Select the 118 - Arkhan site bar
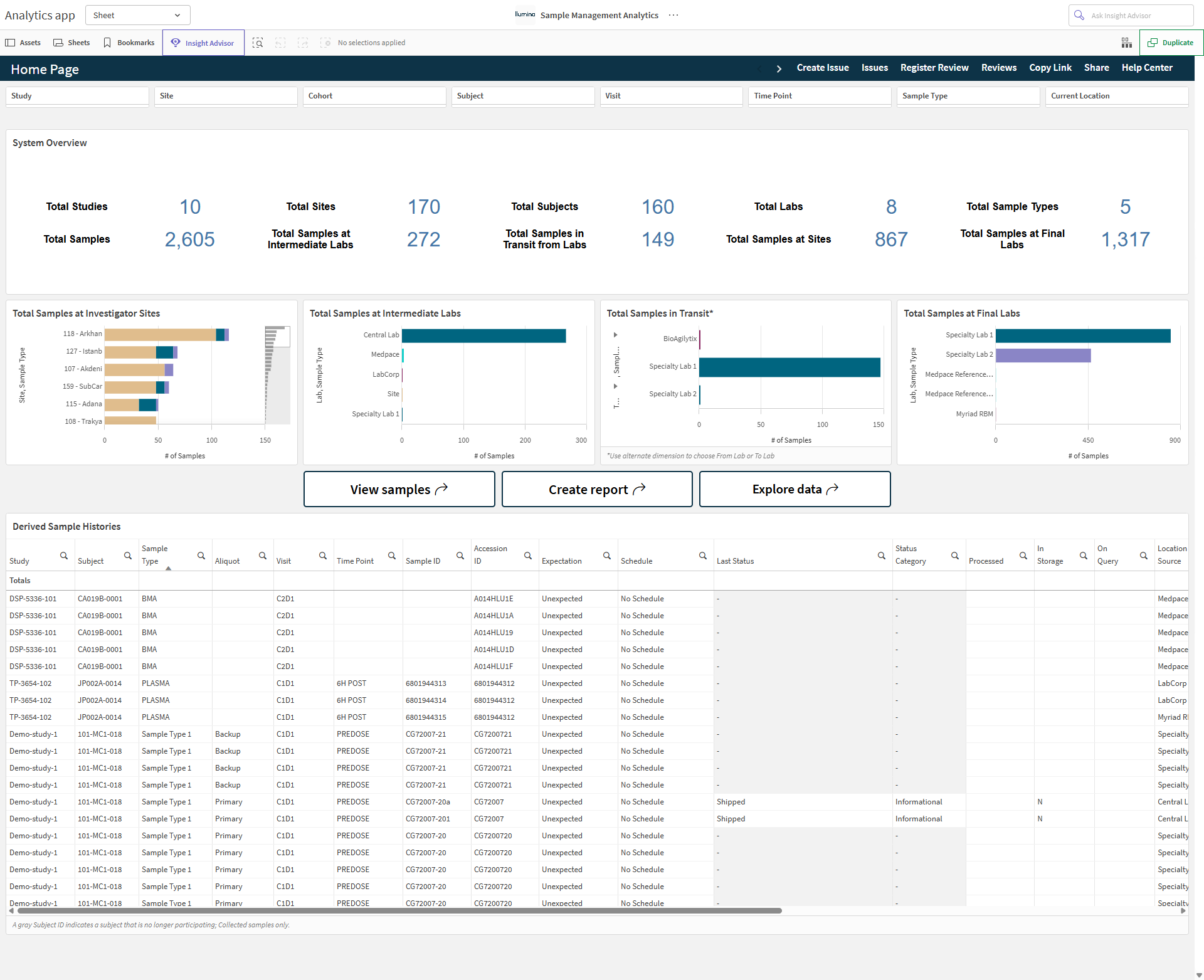 point(167,335)
